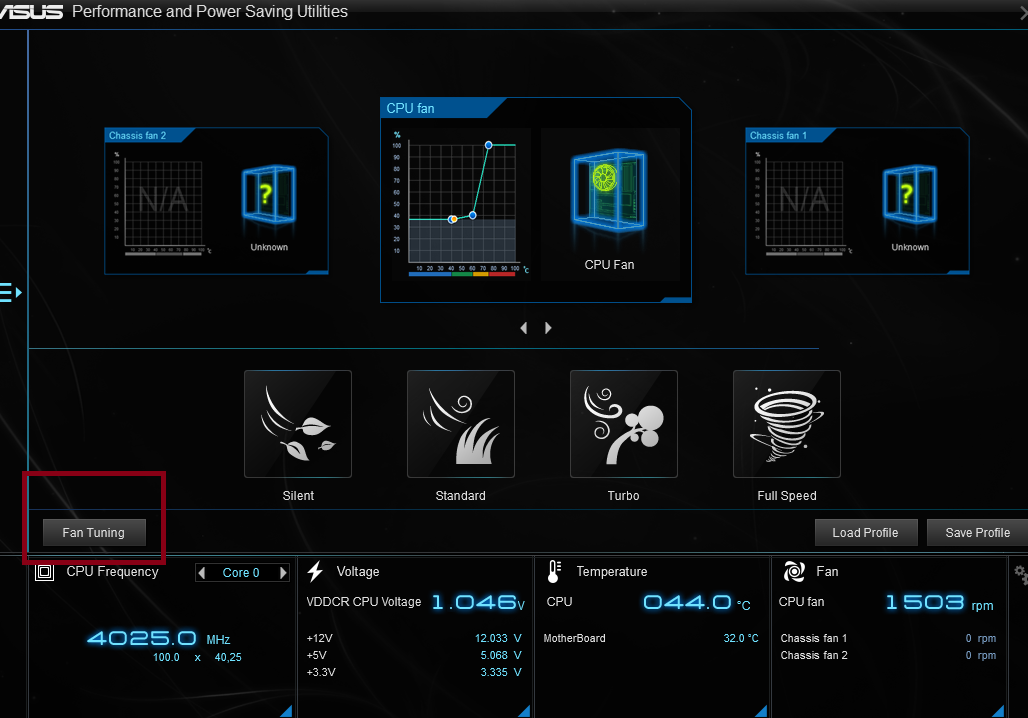The height and width of the screenshot is (718, 1028).
Task: Select the Full Speed tornado icon
Action: (786, 424)
